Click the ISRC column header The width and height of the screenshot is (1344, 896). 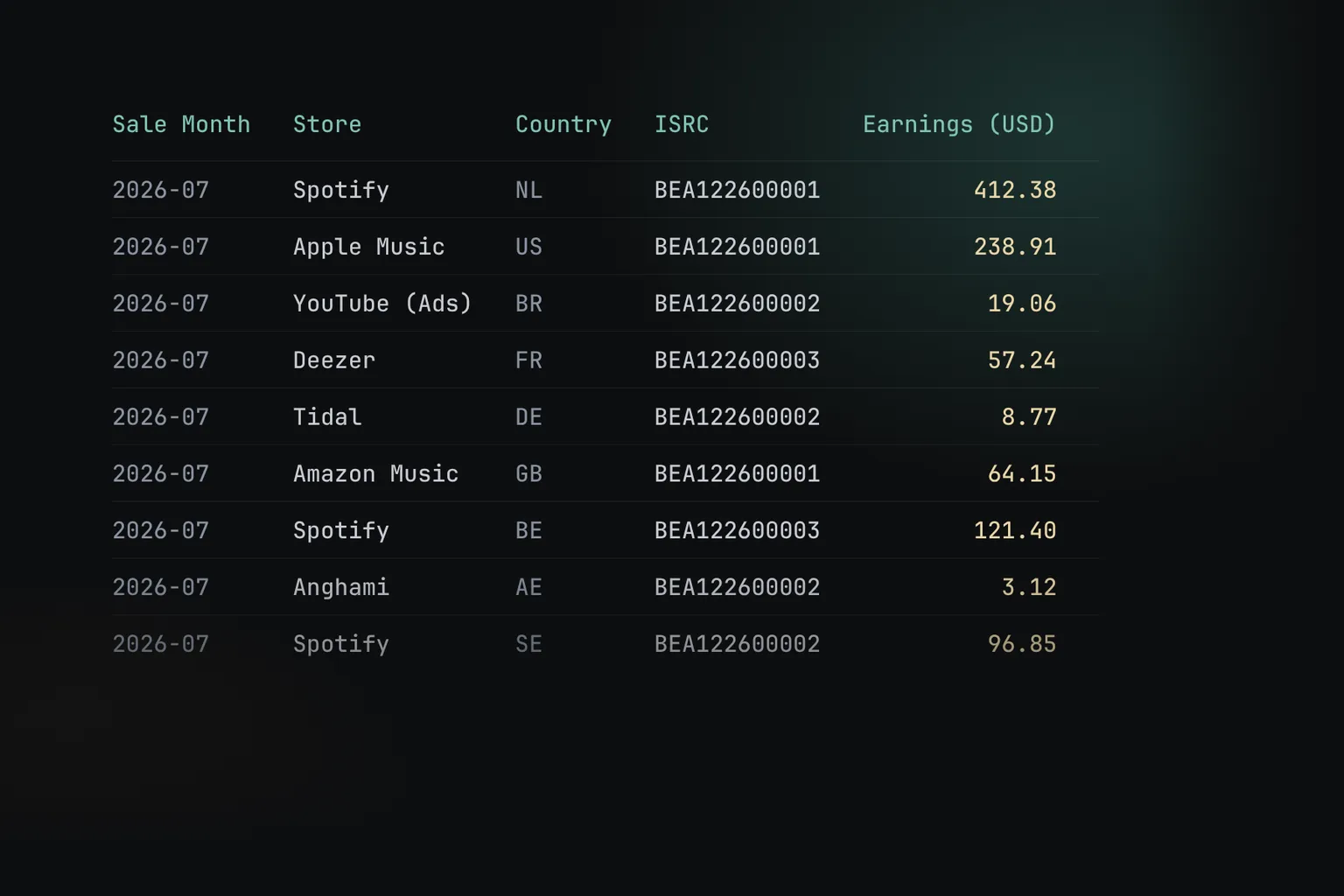tap(682, 124)
